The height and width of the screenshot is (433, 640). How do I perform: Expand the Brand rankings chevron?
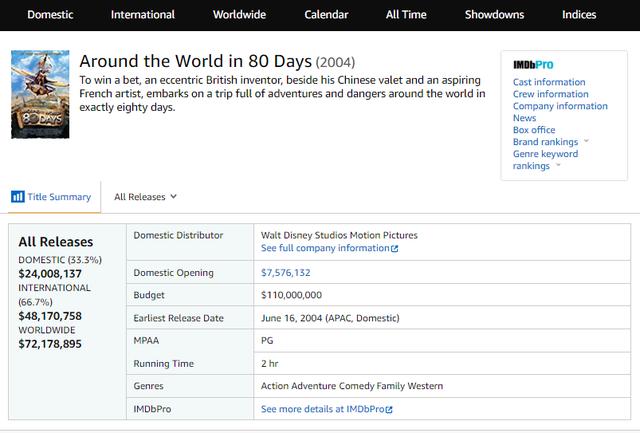click(x=586, y=142)
